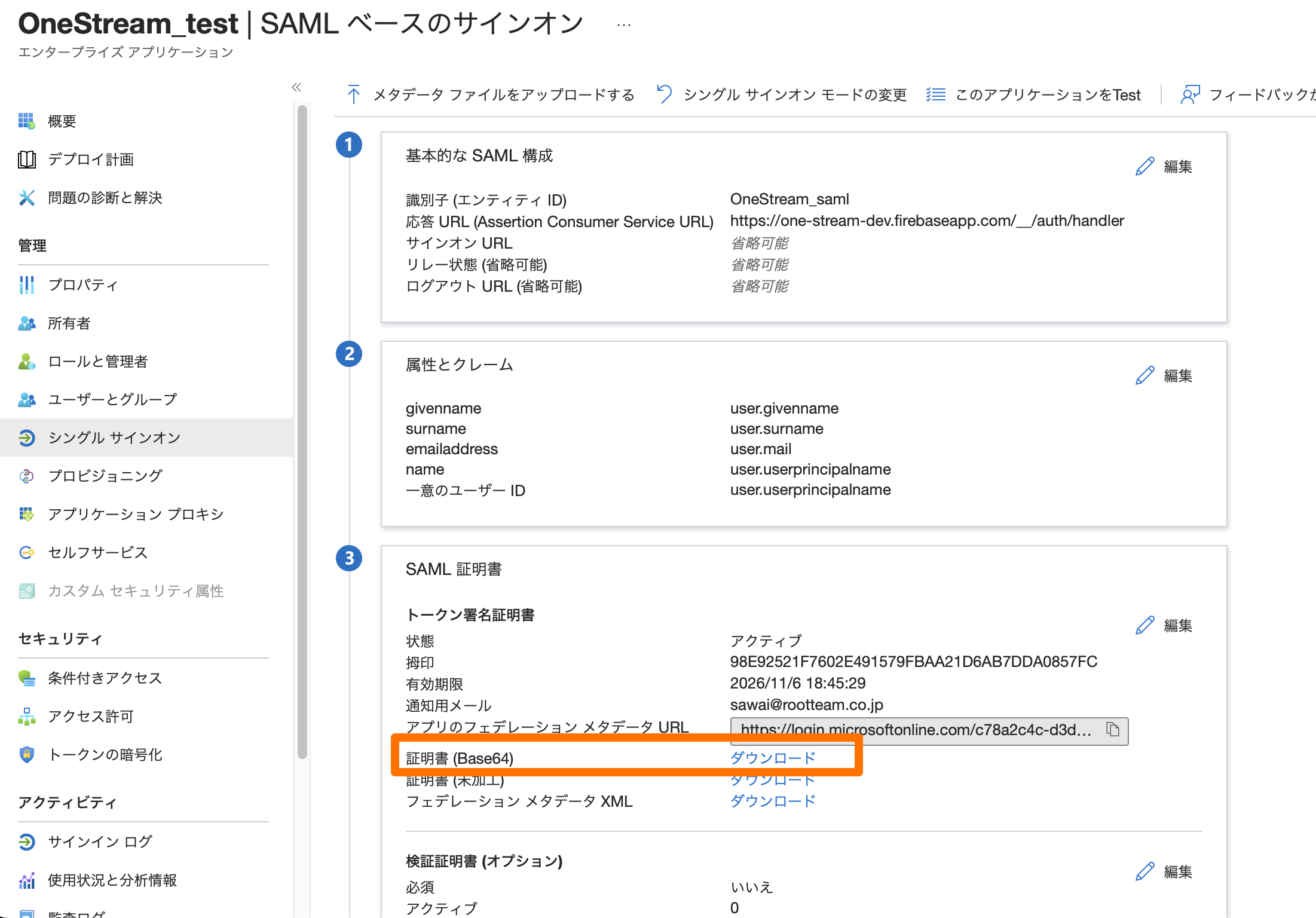This screenshot has height=918, width=1316.
Task: Collapse the sidebar with double-chevron icon
Action: point(296,87)
